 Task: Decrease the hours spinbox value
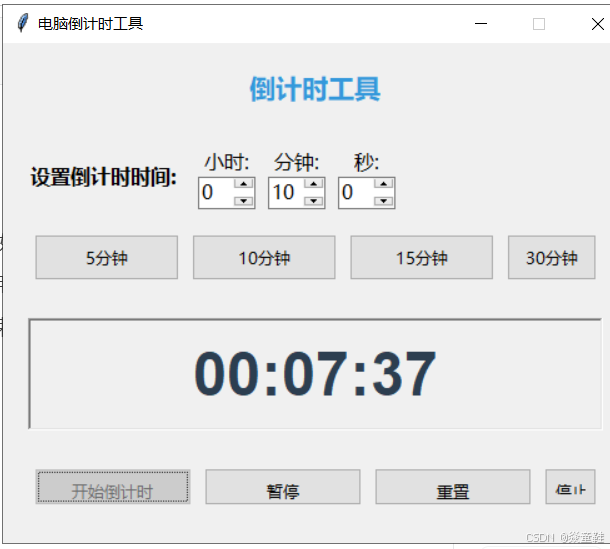(x=244, y=201)
